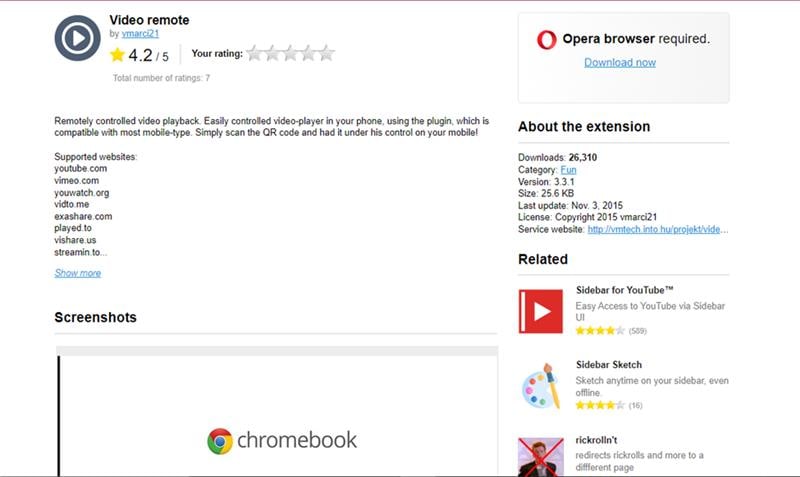800x477 pixels.
Task: Click the Video remote extension play icon
Action: point(77,37)
